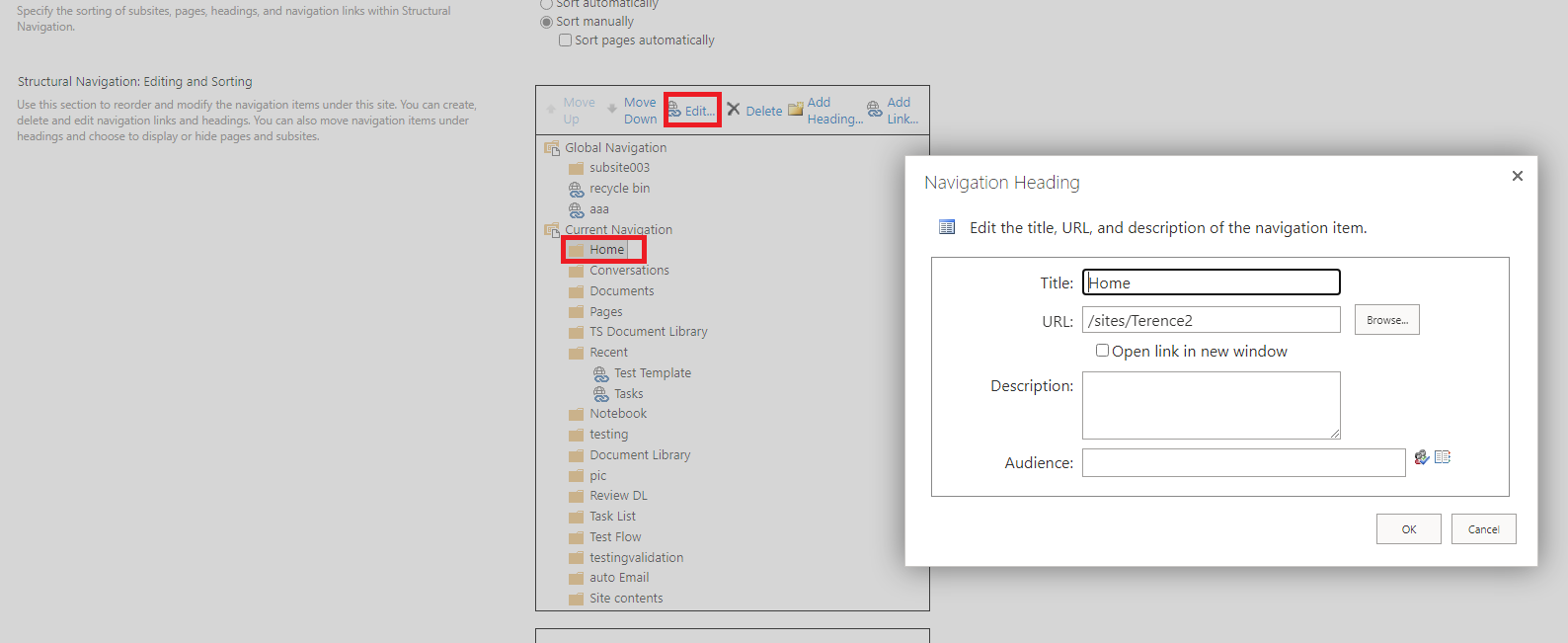Image resolution: width=1568 pixels, height=643 pixels.
Task: Select the Test Flow item
Action: click(x=615, y=537)
